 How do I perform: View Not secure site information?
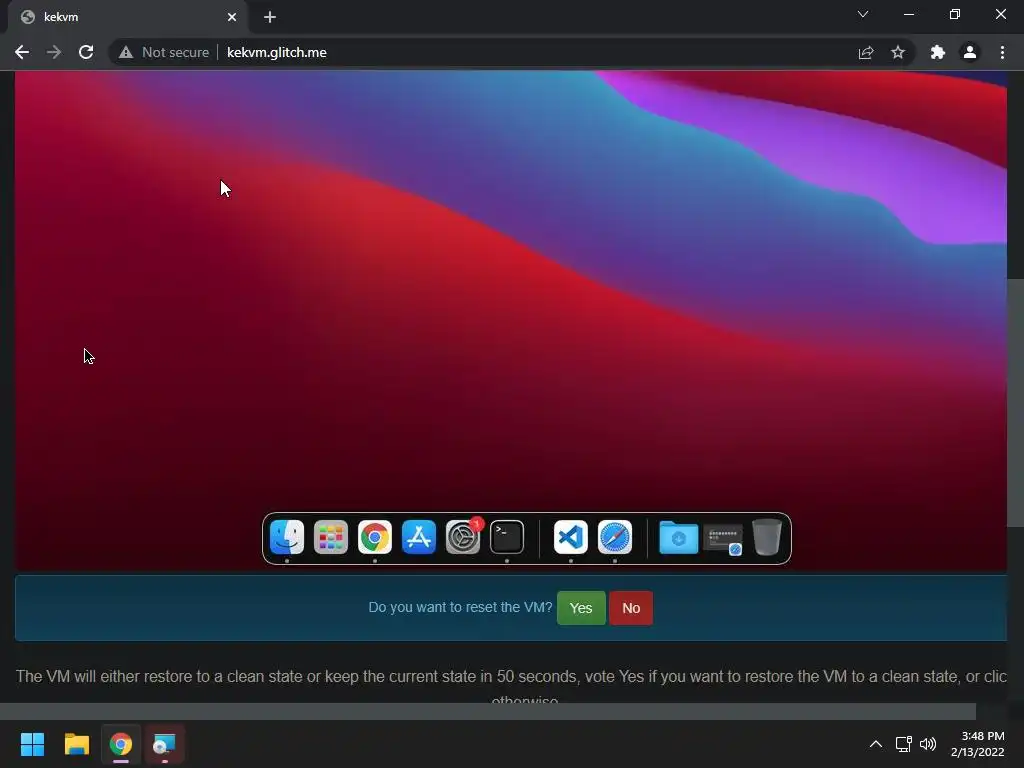(x=164, y=52)
